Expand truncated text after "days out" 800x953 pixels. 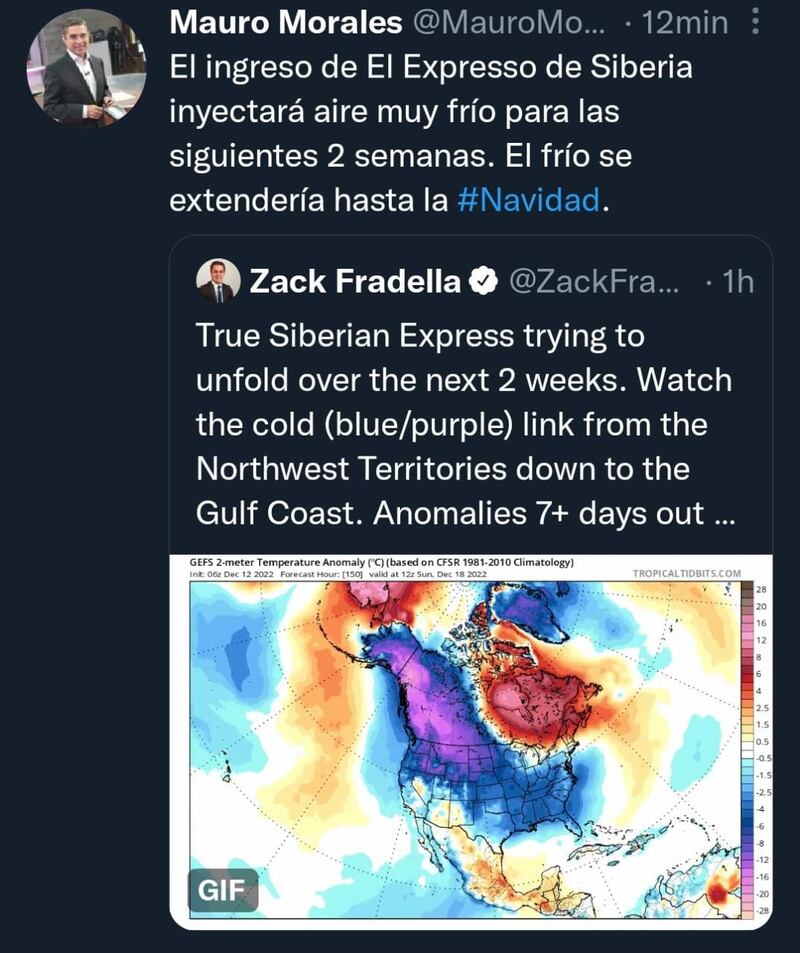coord(724,514)
